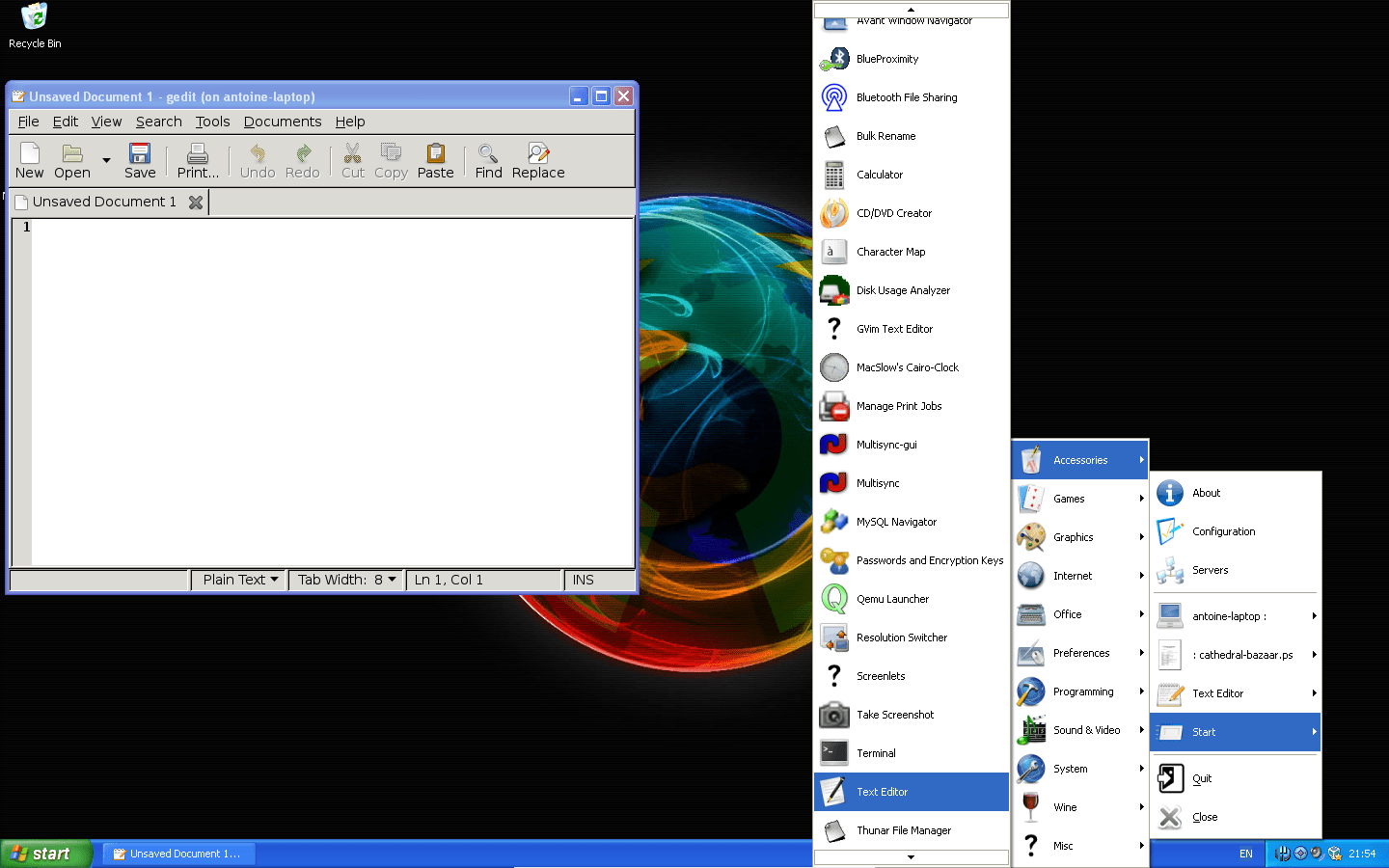The width and height of the screenshot is (1389, 868).
Task: Click the Save icon in gedit's toolbar
Action: click(139, 160)
